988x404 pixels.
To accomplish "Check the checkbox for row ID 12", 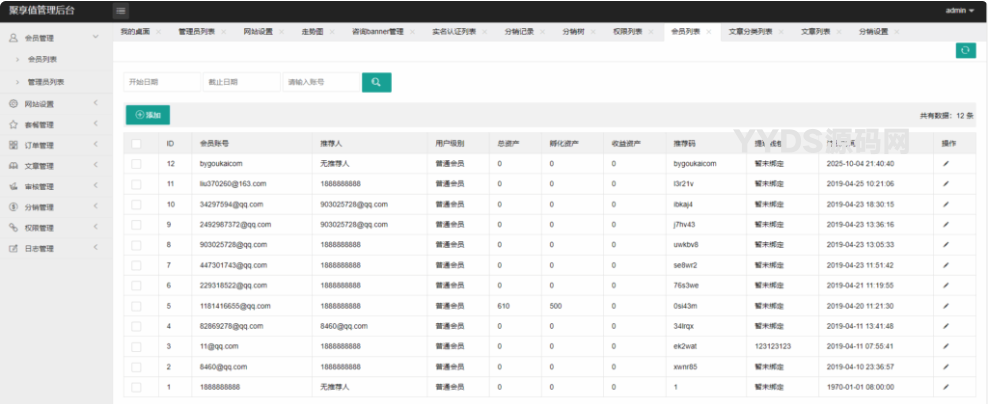I will point(136,163).
